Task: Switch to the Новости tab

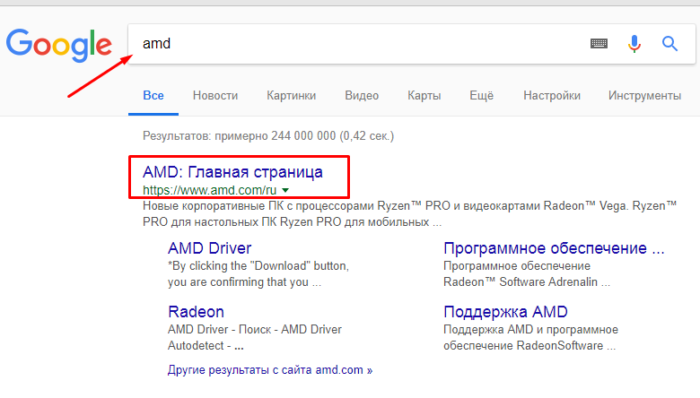Action: click(x=215, y=95)
